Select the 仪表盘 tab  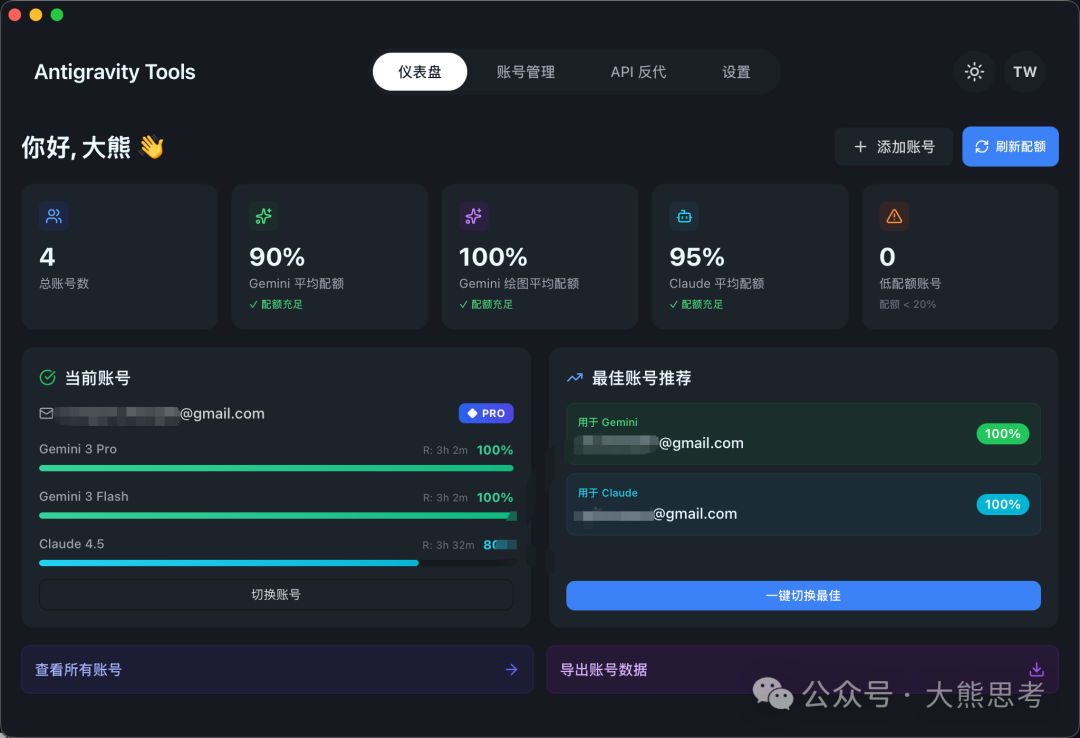point(419,72)
